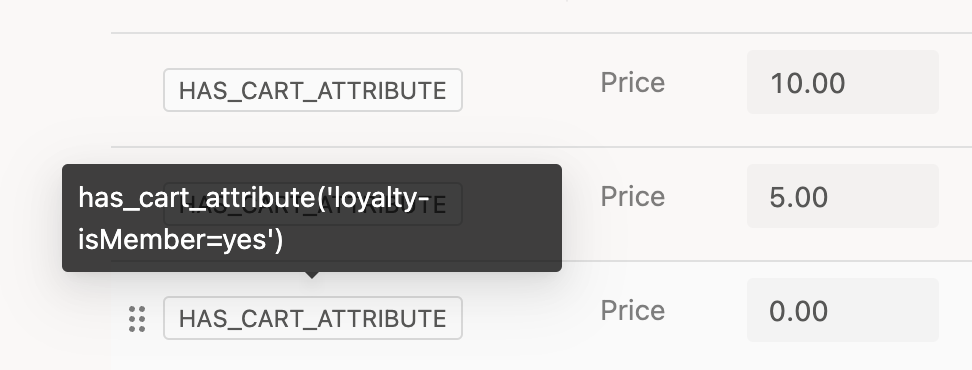Focus the price field showing 10.00
Viewport: 972px width, 370px height.
click(x=842, y=82)
